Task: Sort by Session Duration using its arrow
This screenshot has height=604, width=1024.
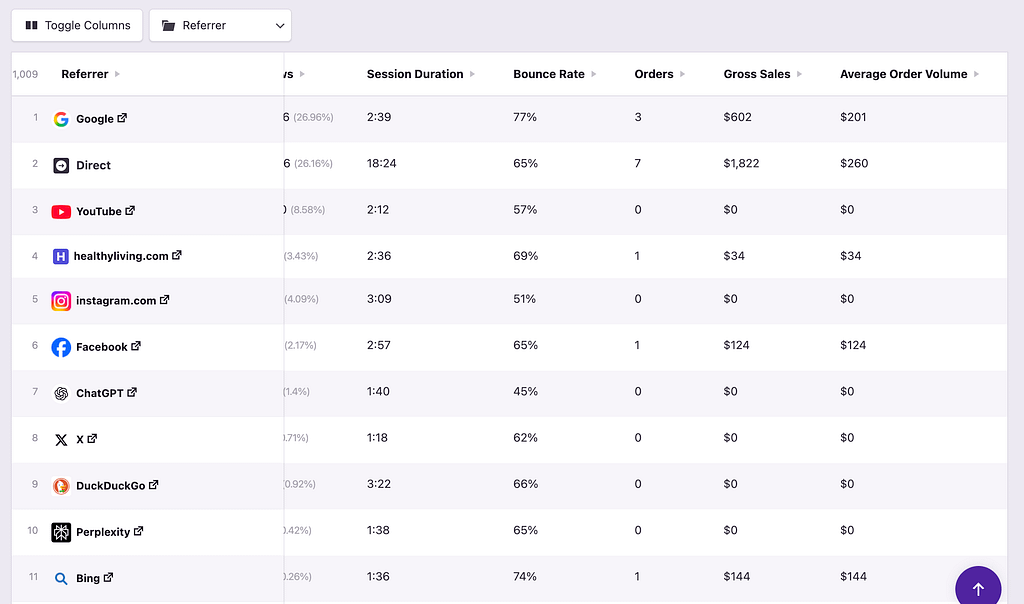Action: (x=473, y=74)
